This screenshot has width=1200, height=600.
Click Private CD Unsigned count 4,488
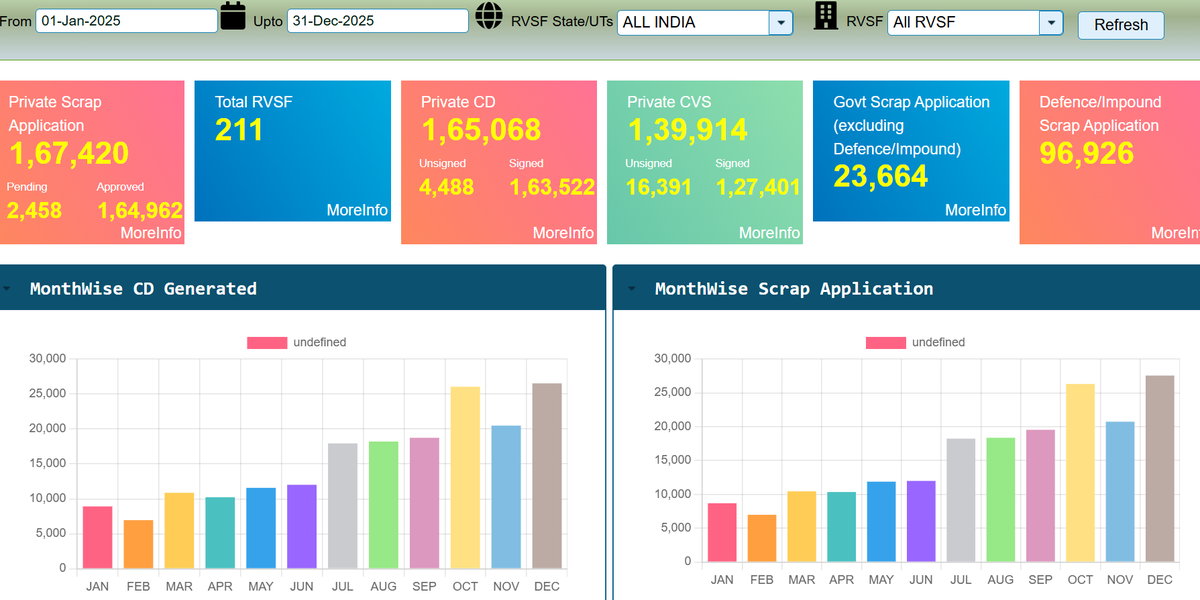(x=446, y=187)
